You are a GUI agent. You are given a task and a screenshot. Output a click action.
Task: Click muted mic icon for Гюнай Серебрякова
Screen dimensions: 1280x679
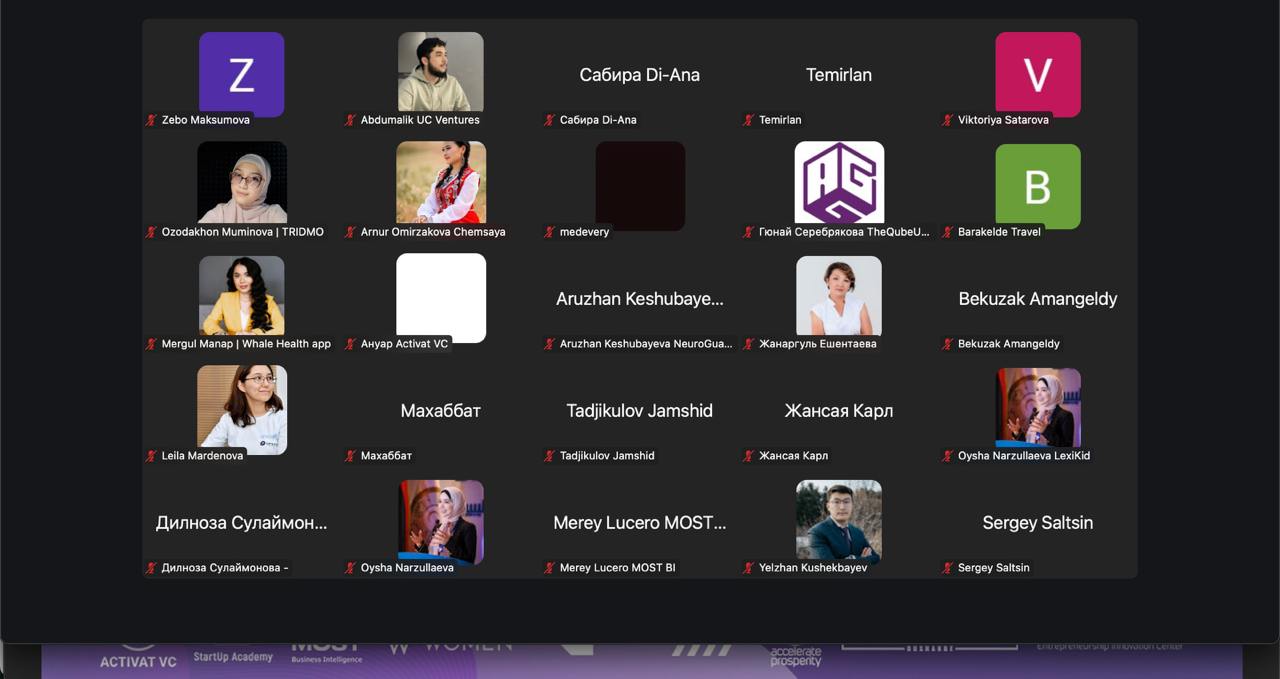[749, 232]
